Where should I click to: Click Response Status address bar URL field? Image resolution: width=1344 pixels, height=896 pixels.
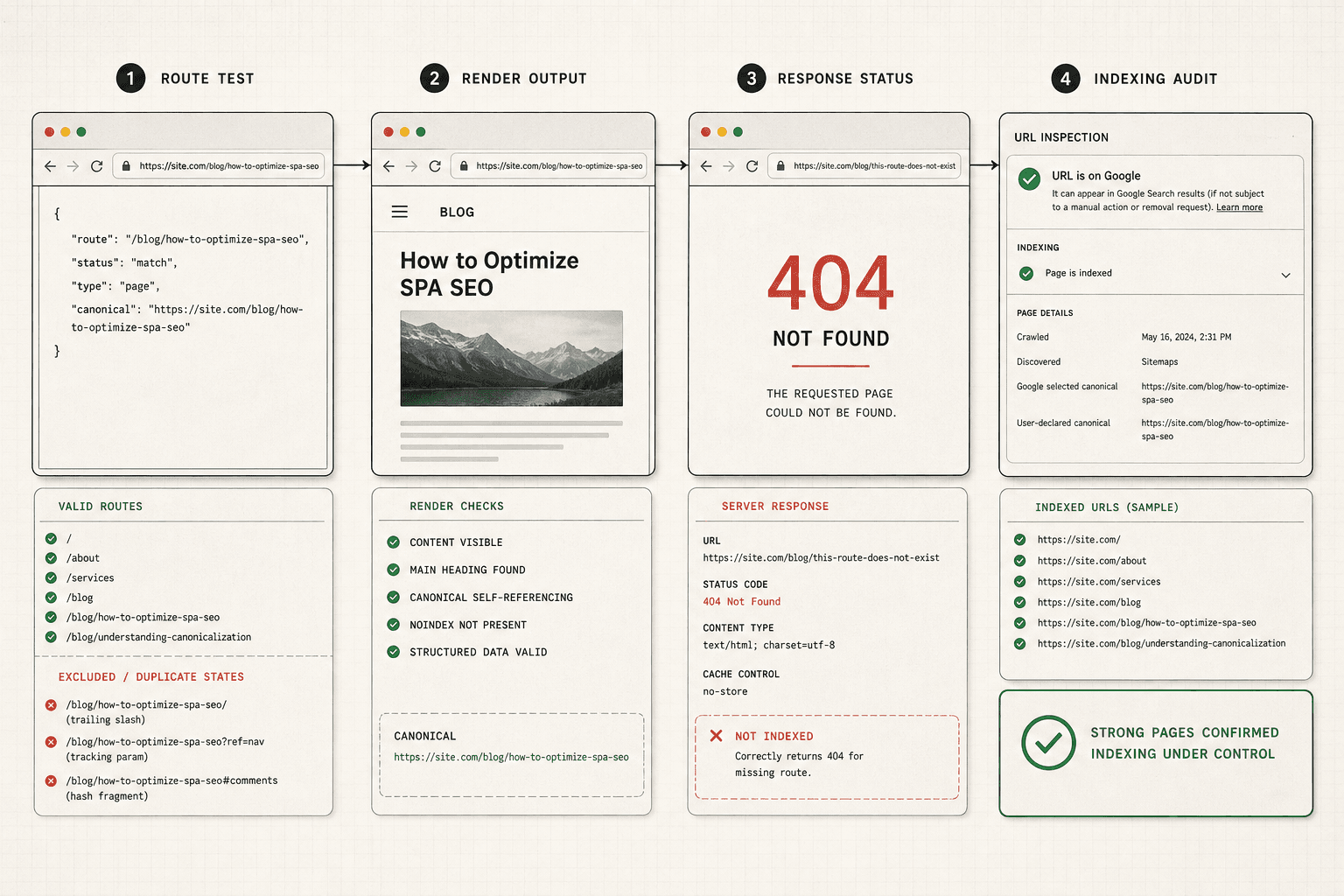(x=864, y=166)
